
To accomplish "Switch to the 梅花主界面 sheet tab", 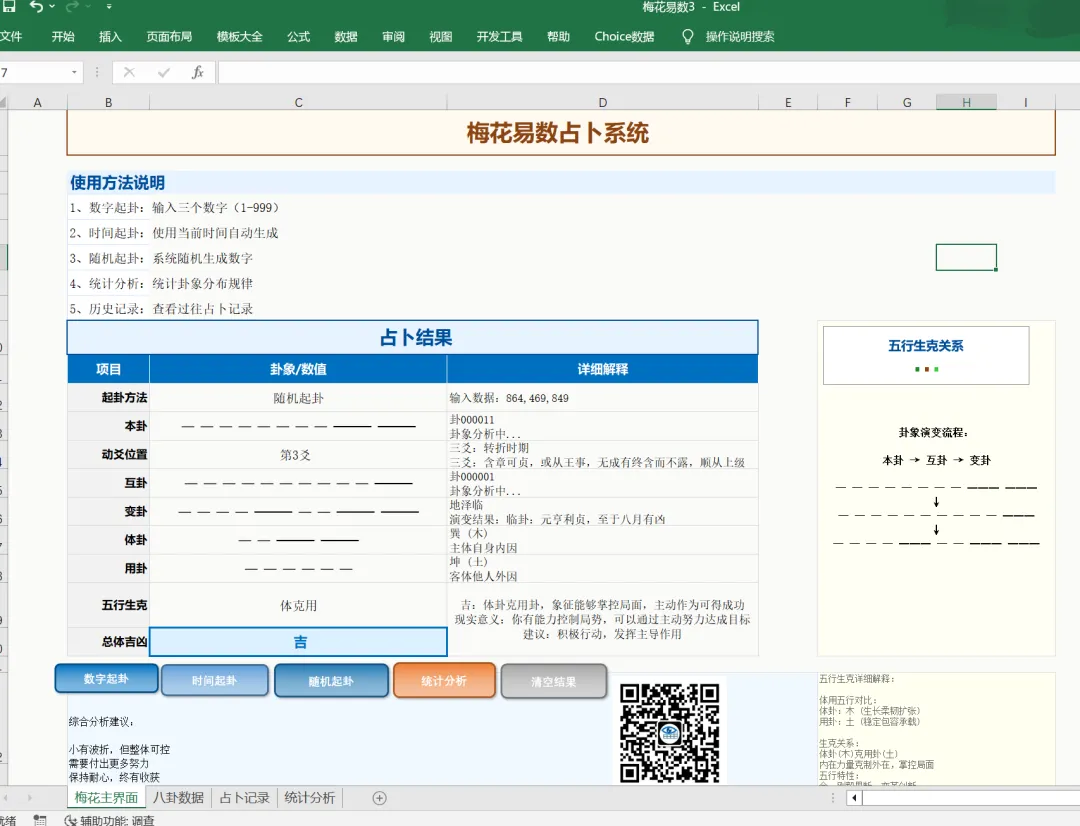I will [x=106, y=798].
